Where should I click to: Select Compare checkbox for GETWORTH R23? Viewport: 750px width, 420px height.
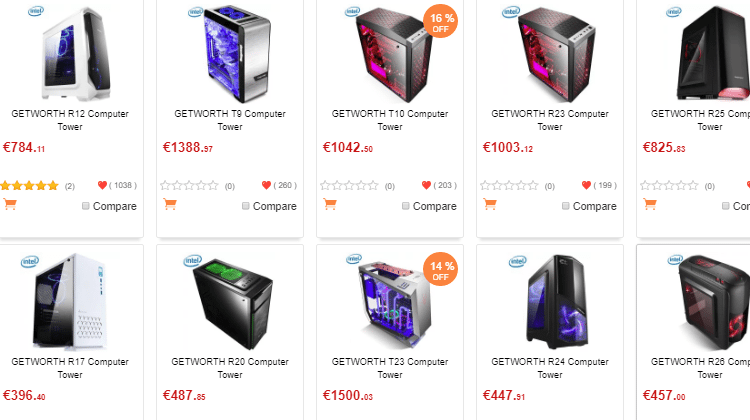(x=565, y=206)
